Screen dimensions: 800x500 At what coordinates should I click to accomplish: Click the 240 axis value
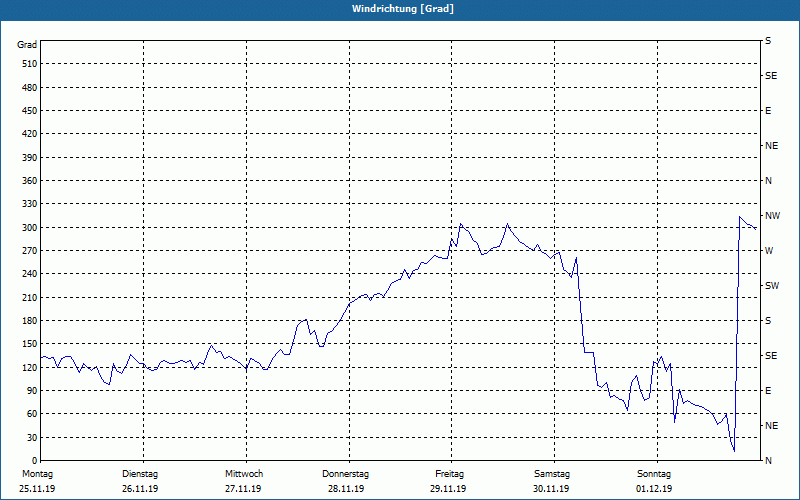click(30, 273)
